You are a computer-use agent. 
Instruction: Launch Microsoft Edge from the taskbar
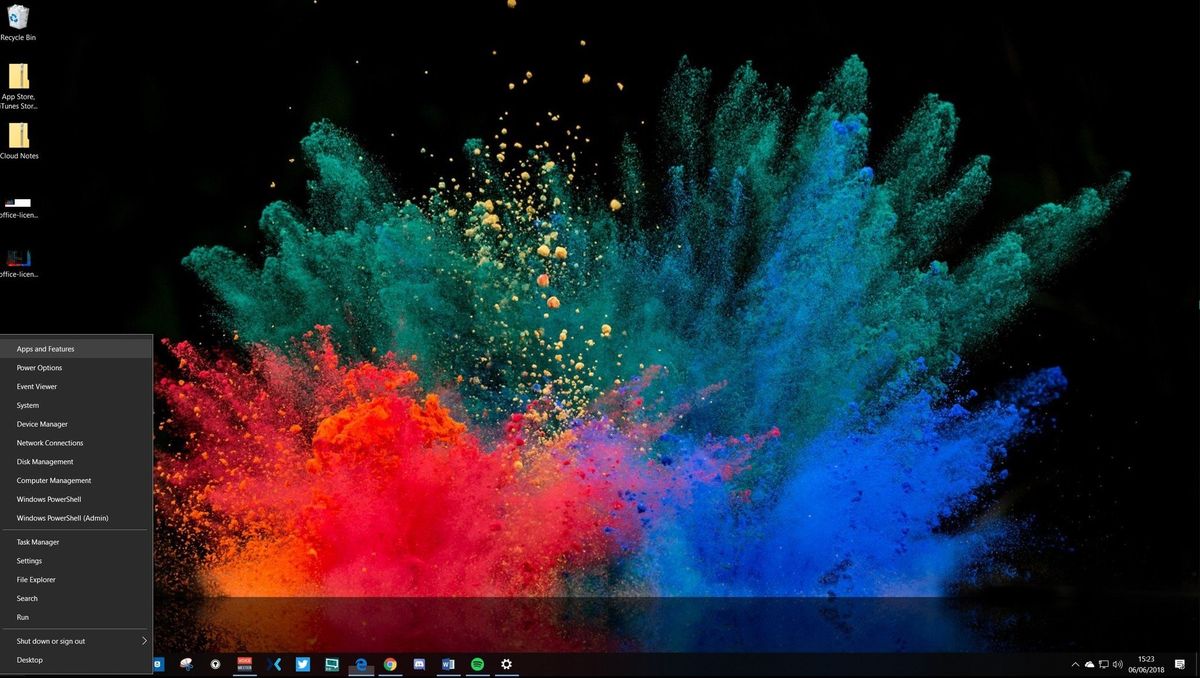click(x=359, y=663)
